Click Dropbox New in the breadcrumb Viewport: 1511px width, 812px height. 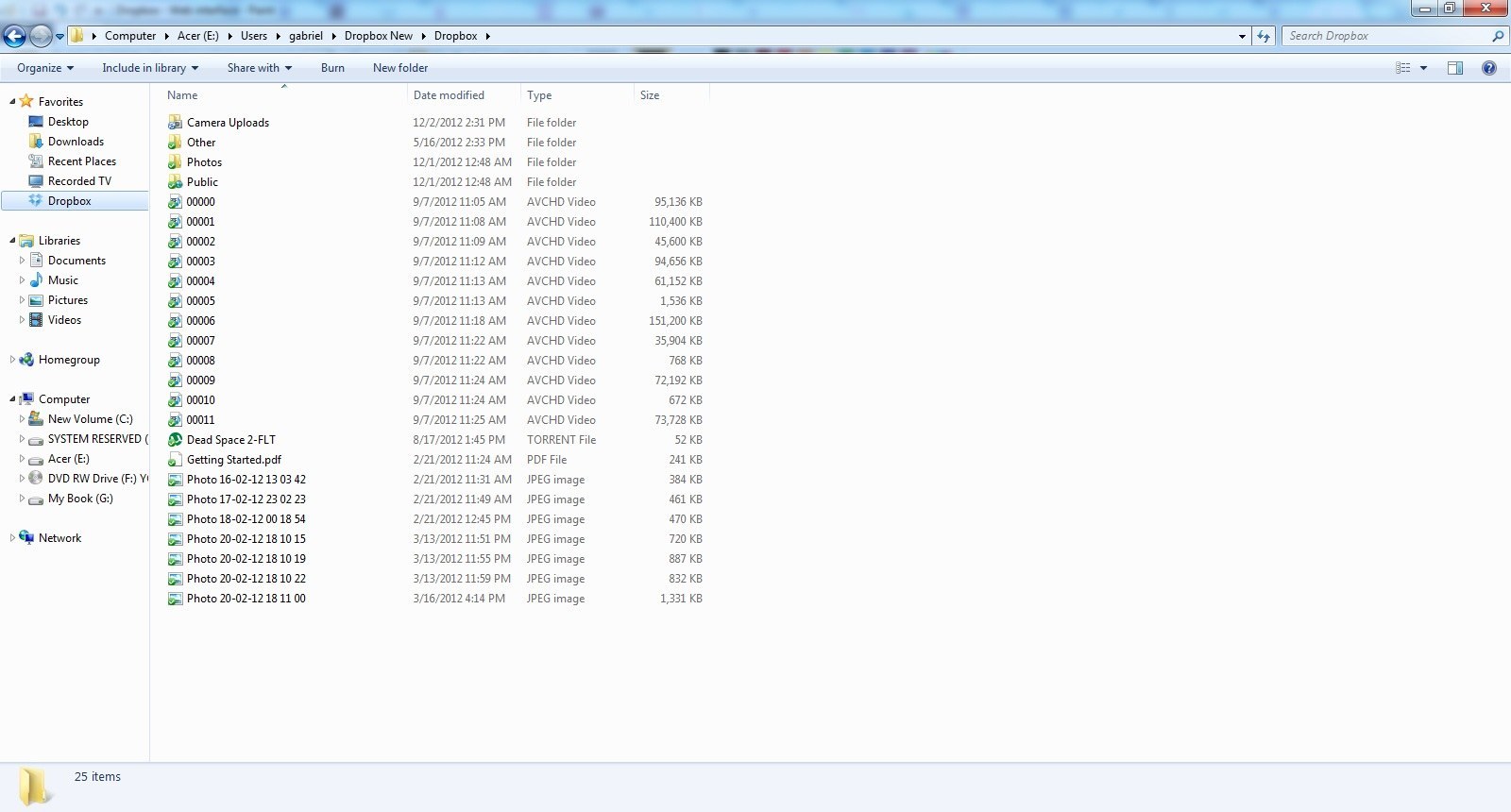click(x=378, y=36)
